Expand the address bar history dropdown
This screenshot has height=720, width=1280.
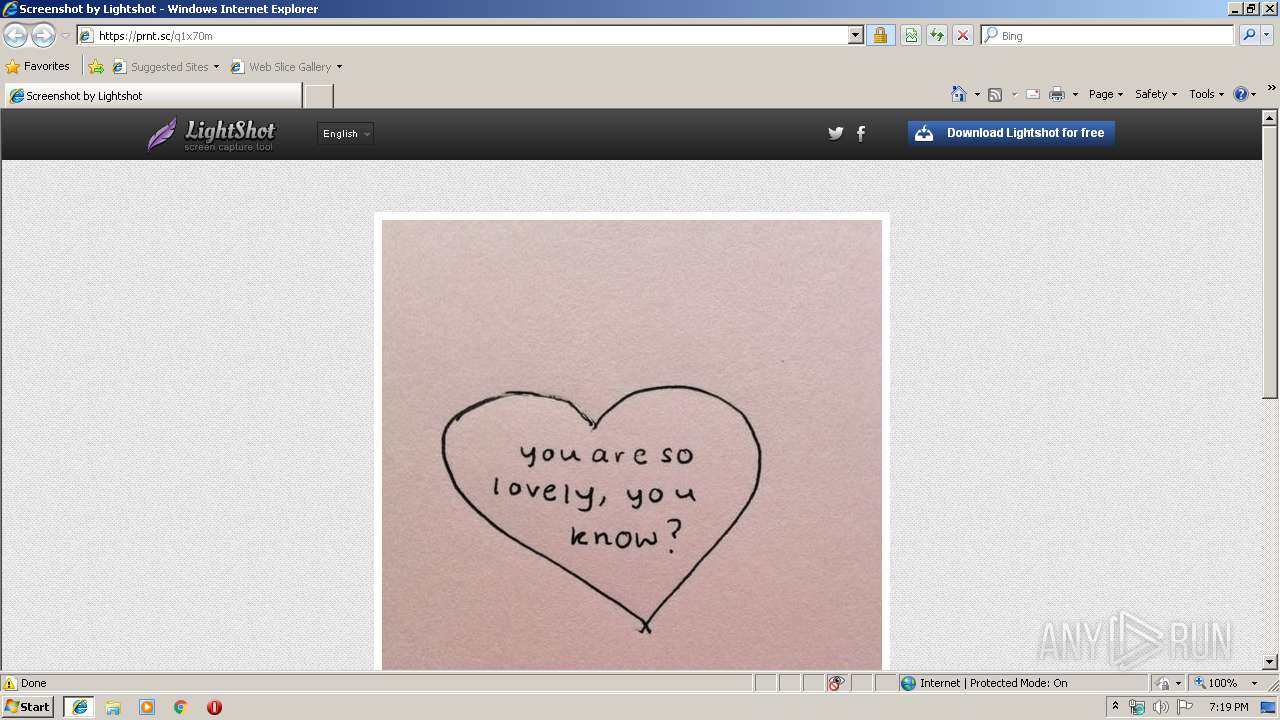(x=855, y=36)
